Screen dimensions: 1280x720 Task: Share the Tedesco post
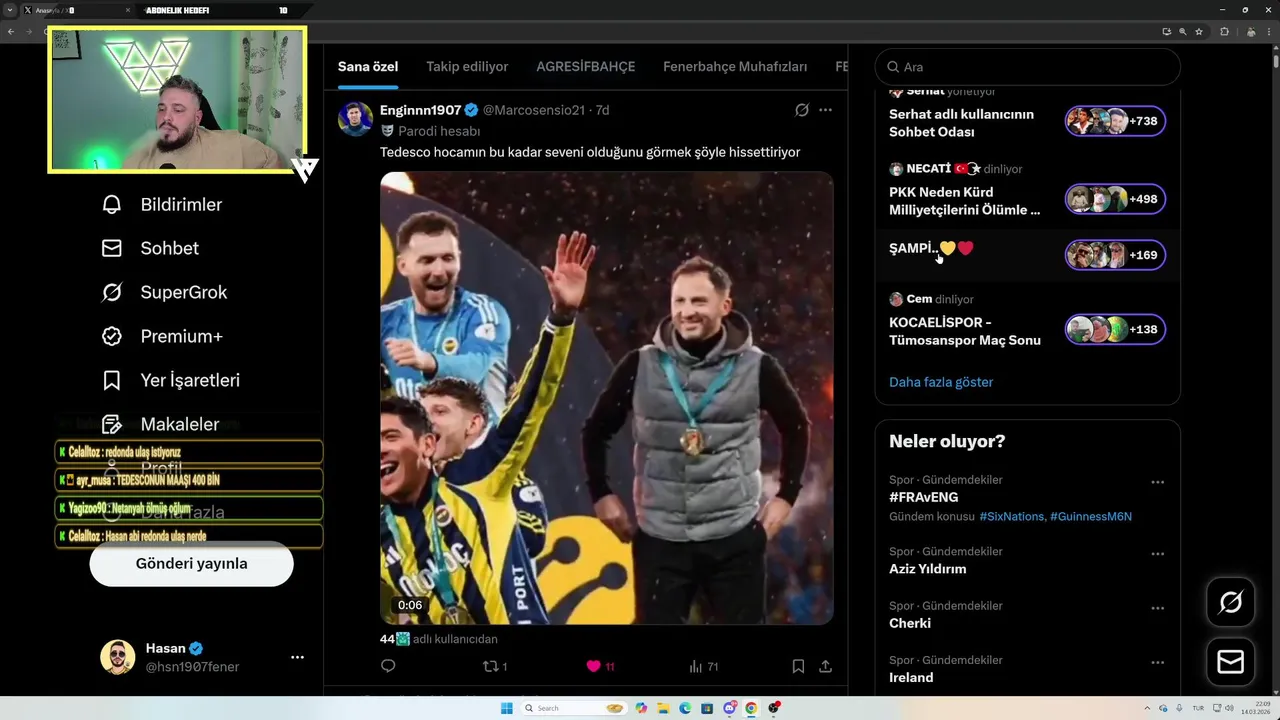click(x=825, y=666)
